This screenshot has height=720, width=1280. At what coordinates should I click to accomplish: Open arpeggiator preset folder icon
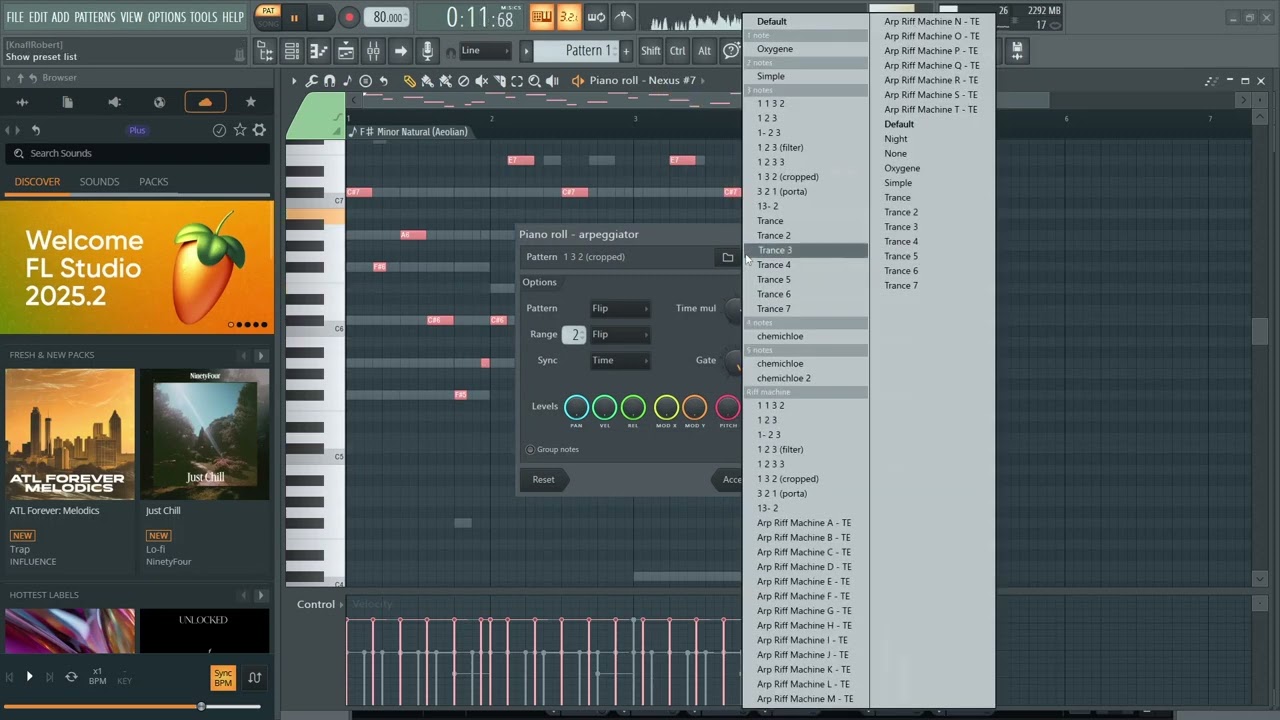(x=728, y=257)
